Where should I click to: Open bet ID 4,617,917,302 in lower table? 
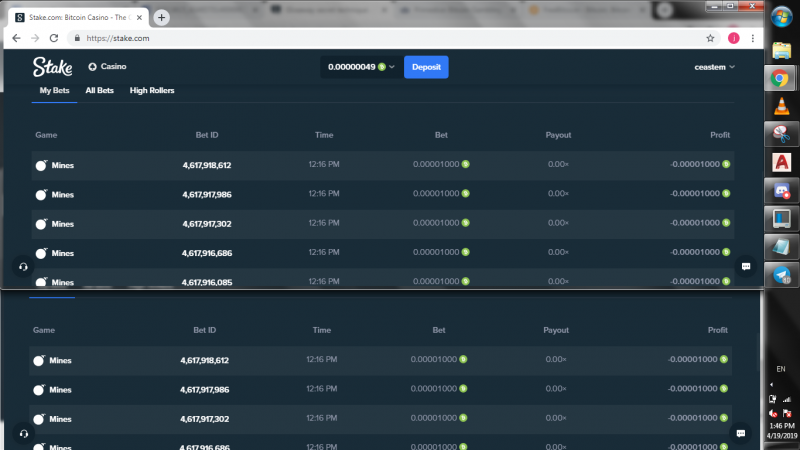(205, 419)
